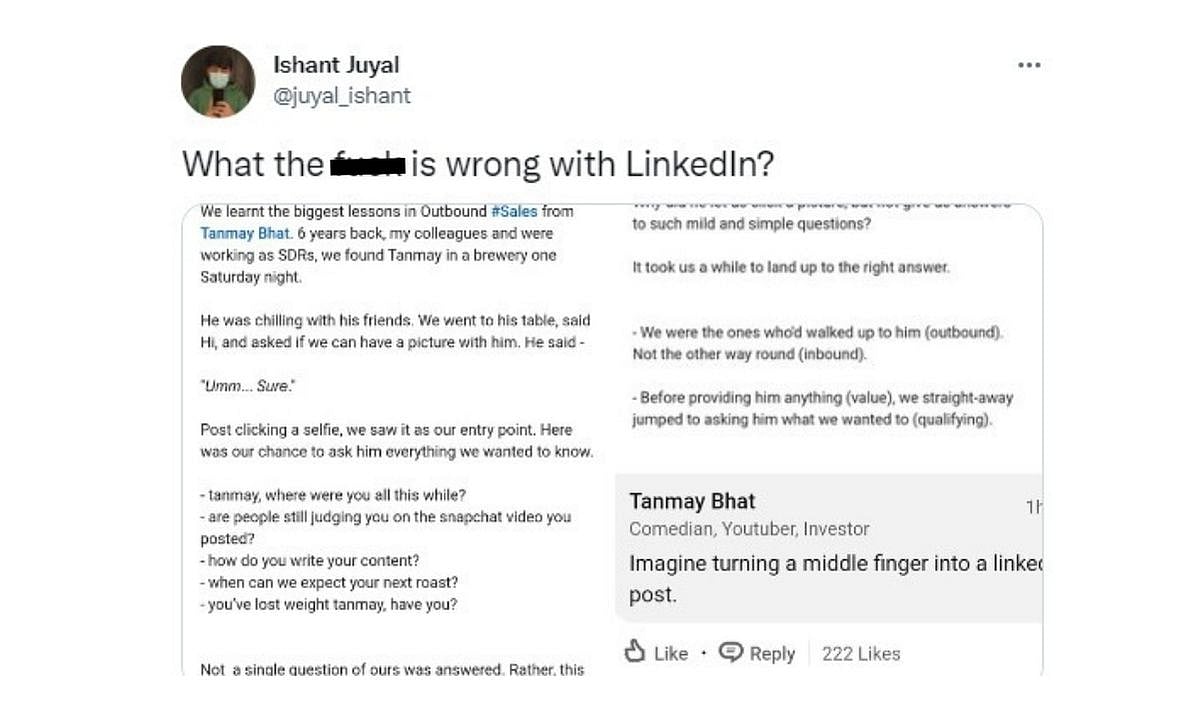Open the tweet's three-dot more options menu
Viewport: 1181px width, 708px height.
tap(1029, 65)
